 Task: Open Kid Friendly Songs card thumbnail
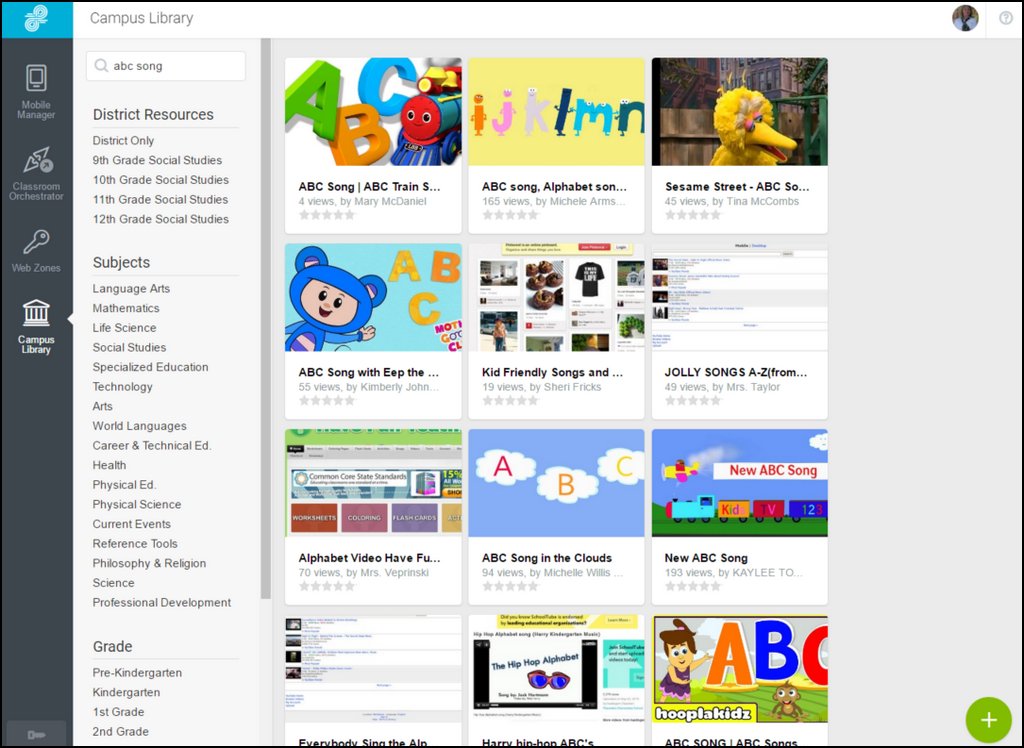[556, 297]
